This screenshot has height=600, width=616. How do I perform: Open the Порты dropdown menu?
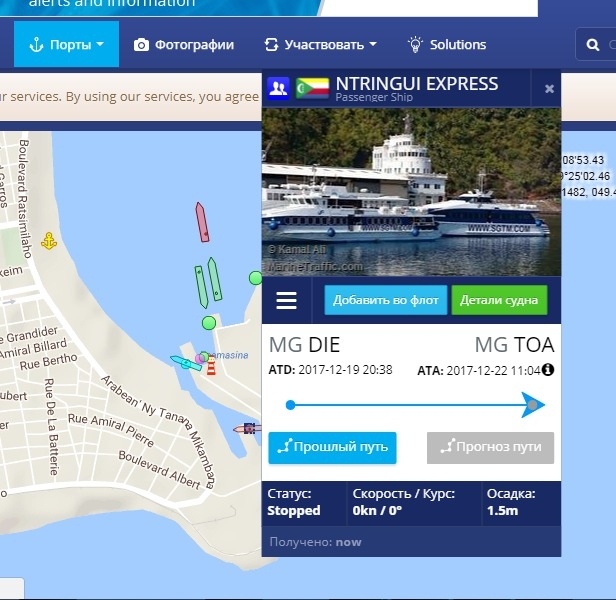66,44
